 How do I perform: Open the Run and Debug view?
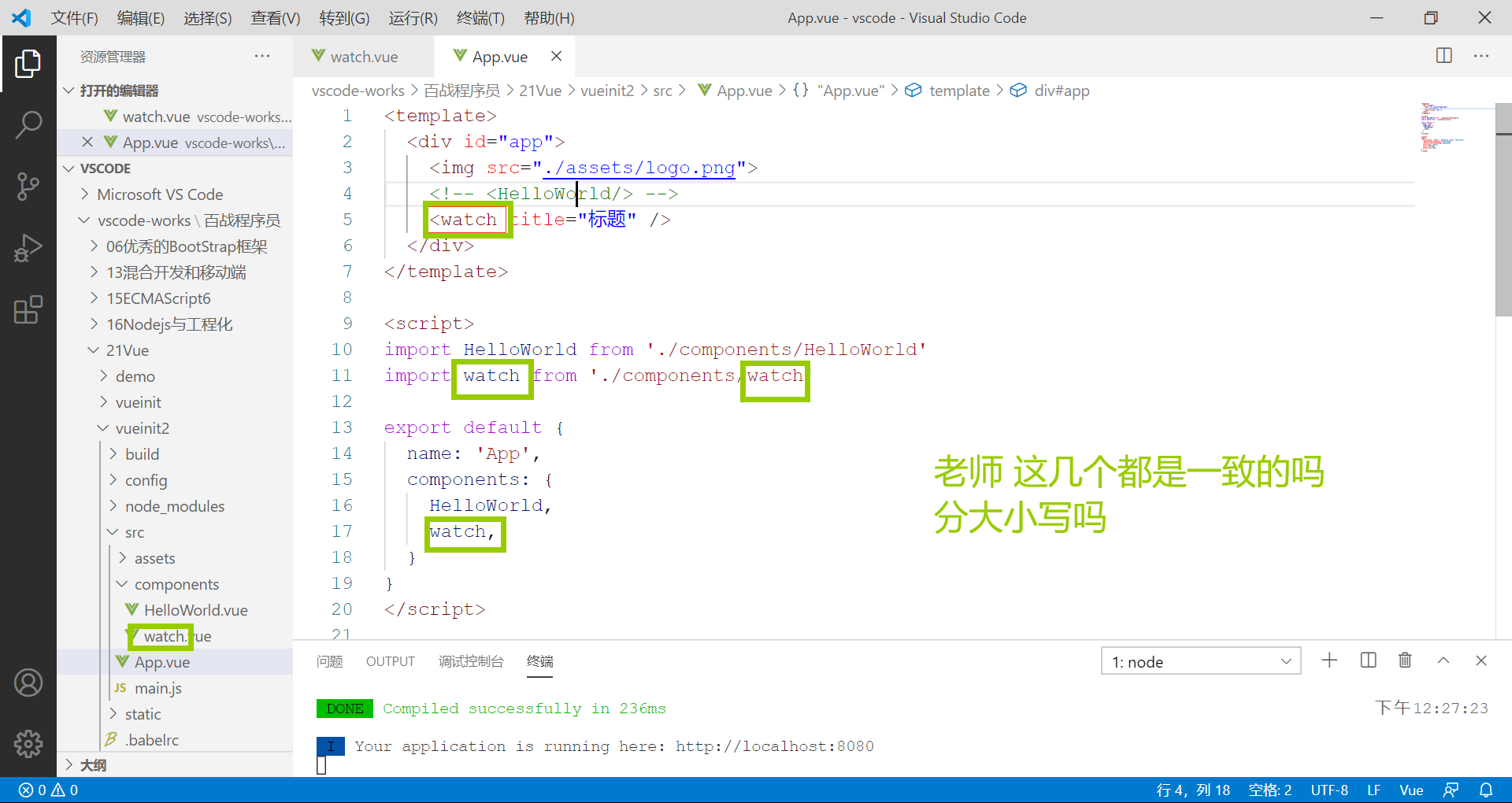pos(28,248)
